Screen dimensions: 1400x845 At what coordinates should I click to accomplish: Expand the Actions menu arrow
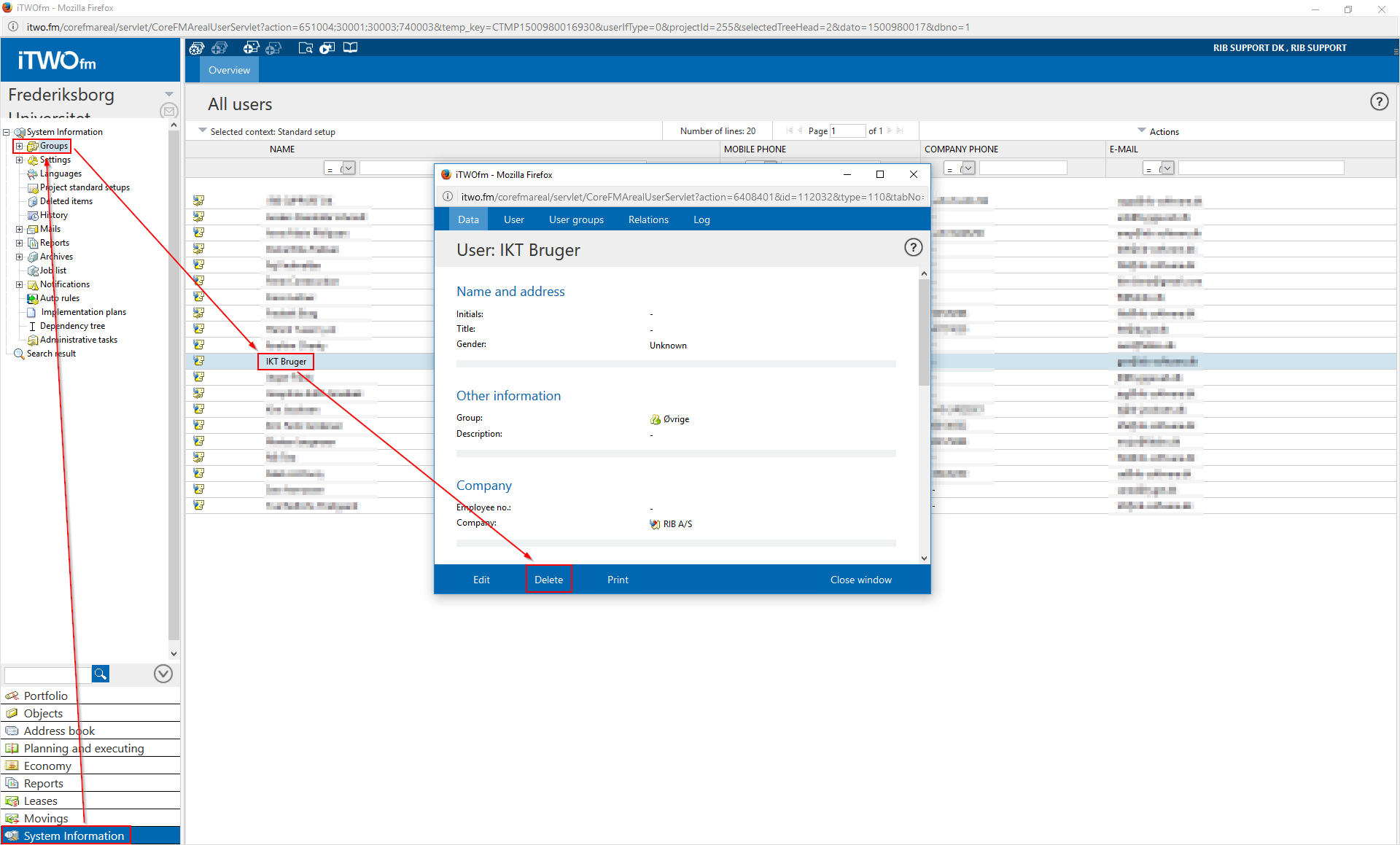coord(1142,131)
